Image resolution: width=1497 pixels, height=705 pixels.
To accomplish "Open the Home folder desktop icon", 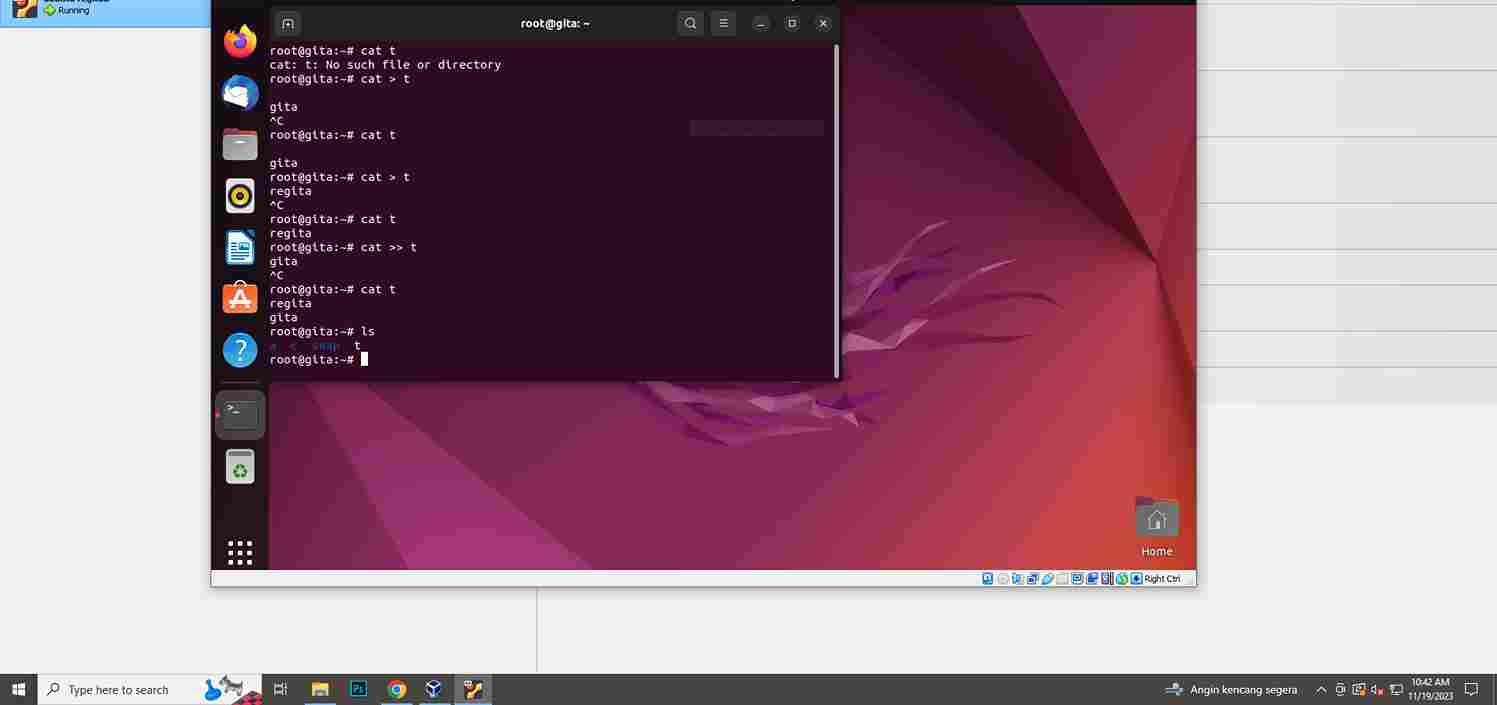I will coord(1157,526).
